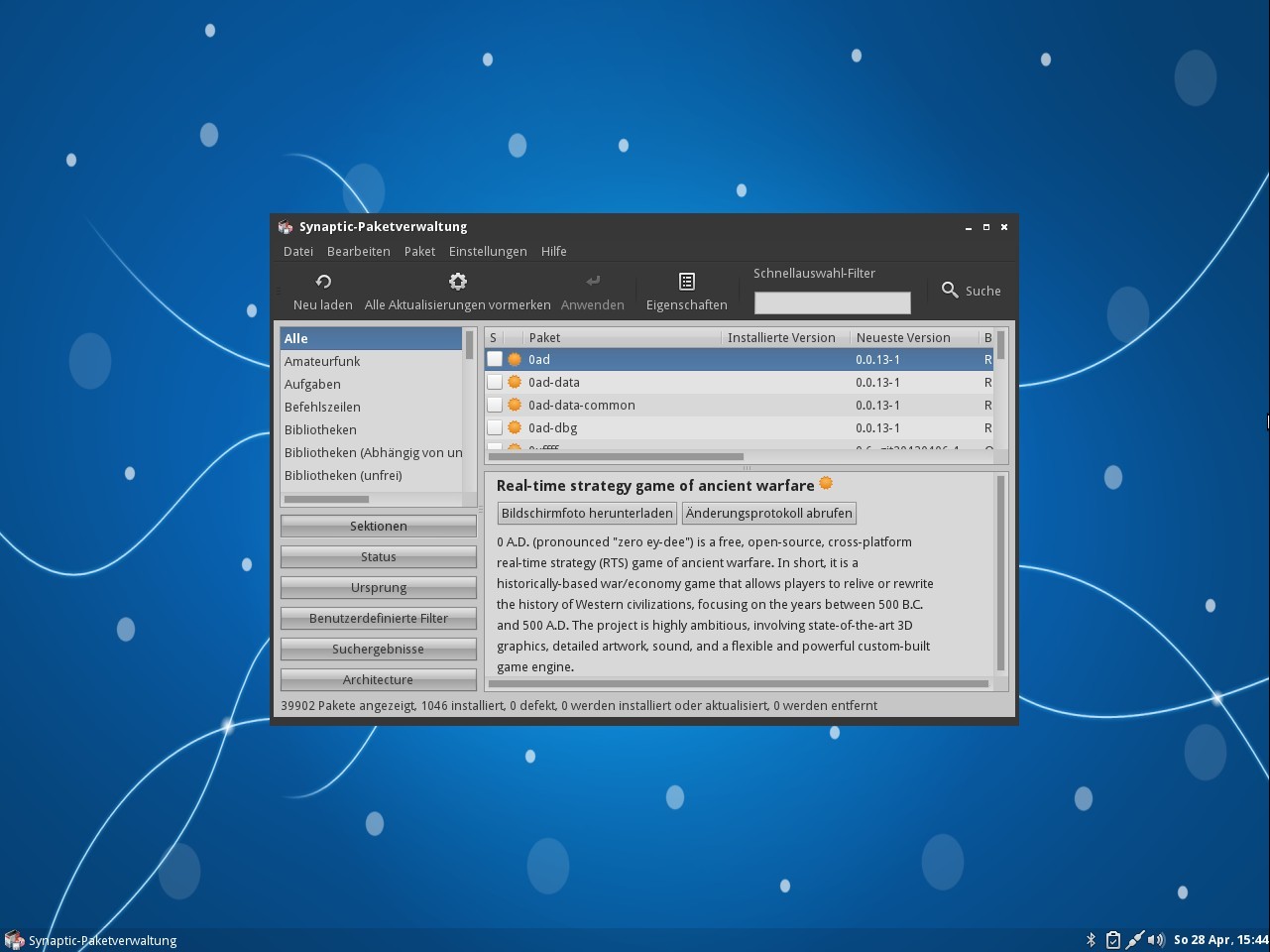Mark the 0ad-data-common package checkbox
1270x952 pixels.
point(495,406)
